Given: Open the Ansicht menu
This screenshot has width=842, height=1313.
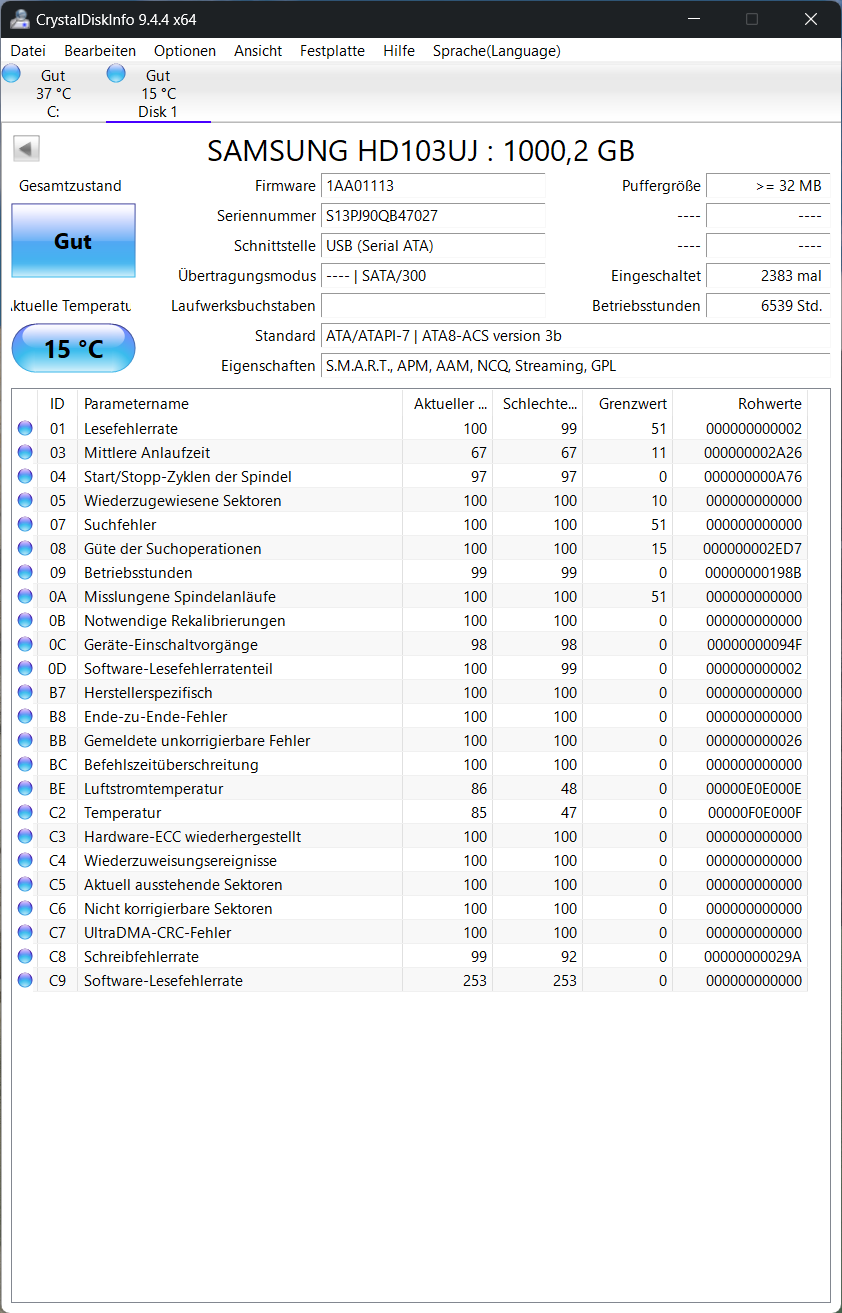Looking at the screenshot, I should point(258,51).
